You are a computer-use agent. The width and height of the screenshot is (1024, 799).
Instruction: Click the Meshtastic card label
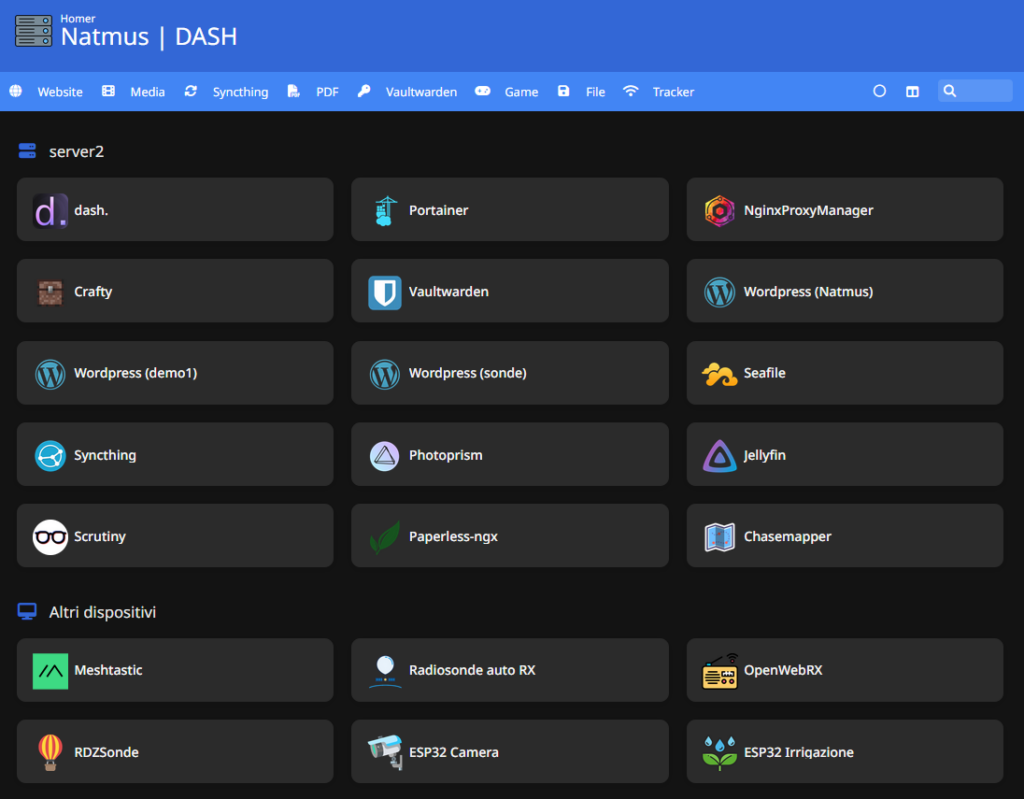pos(108,670)
